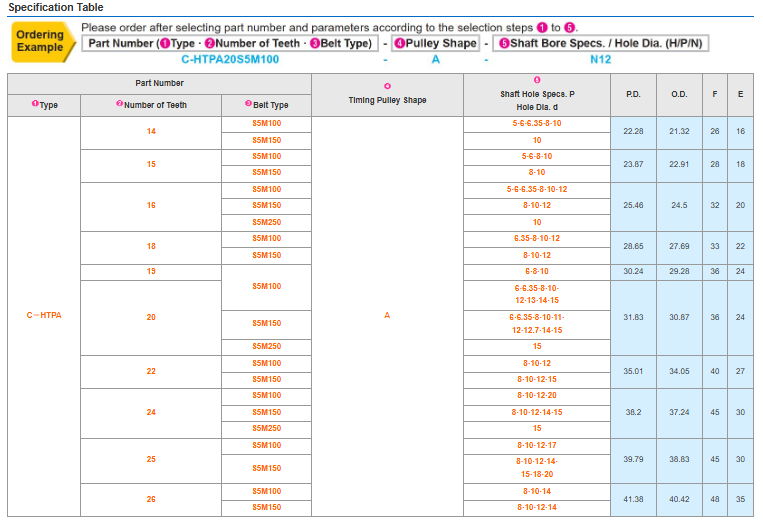
Task: Select S5M250 belt type for 24 teeth
Action: [266, 429]
